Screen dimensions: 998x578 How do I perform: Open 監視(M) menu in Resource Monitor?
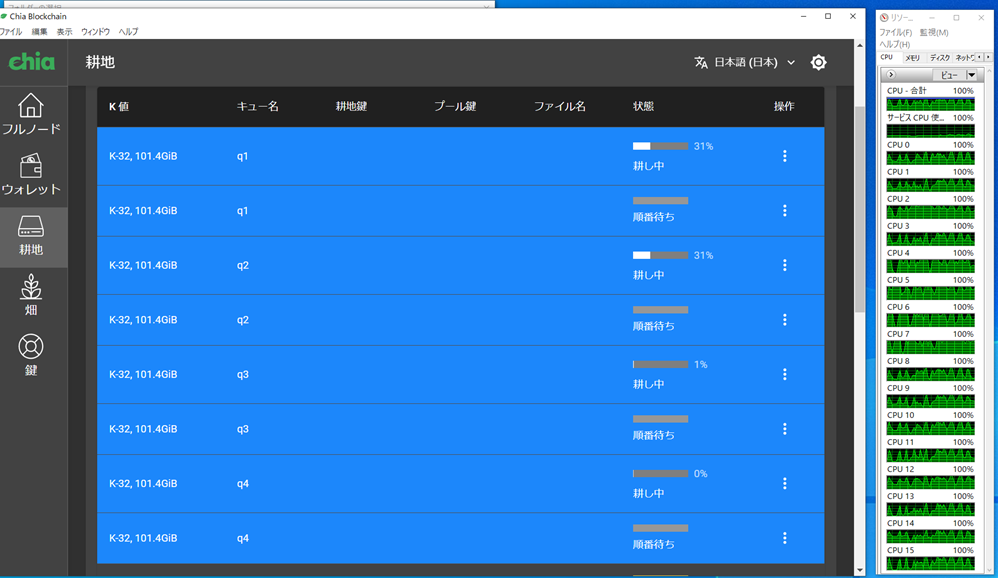(934, 32)
